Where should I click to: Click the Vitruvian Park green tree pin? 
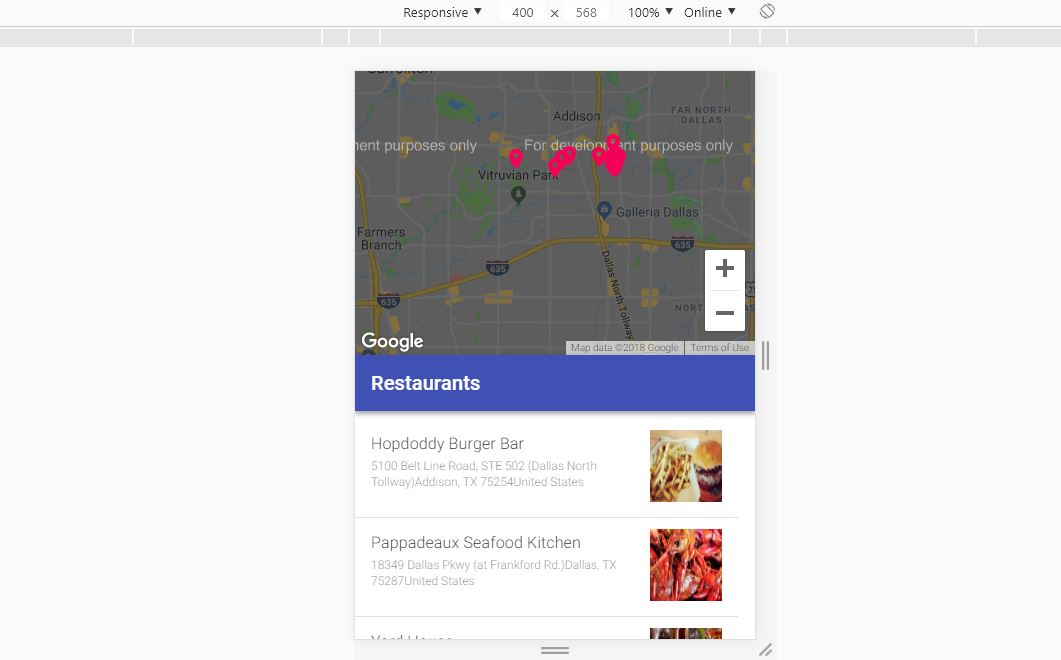pyautogui.click(x=518, y=195)
